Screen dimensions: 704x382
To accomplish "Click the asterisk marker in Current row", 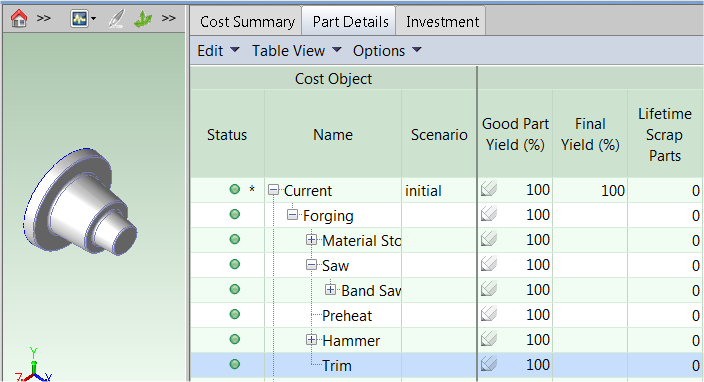I will [x=252, y=189].
